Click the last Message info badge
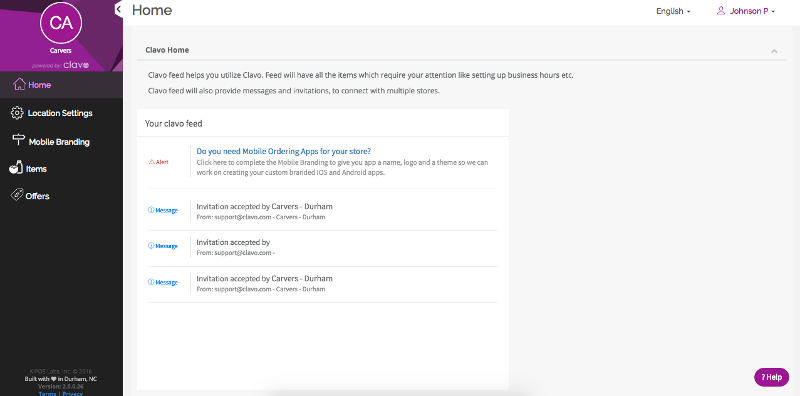Viewport: 800px width, 396px height. pos(163,282)
